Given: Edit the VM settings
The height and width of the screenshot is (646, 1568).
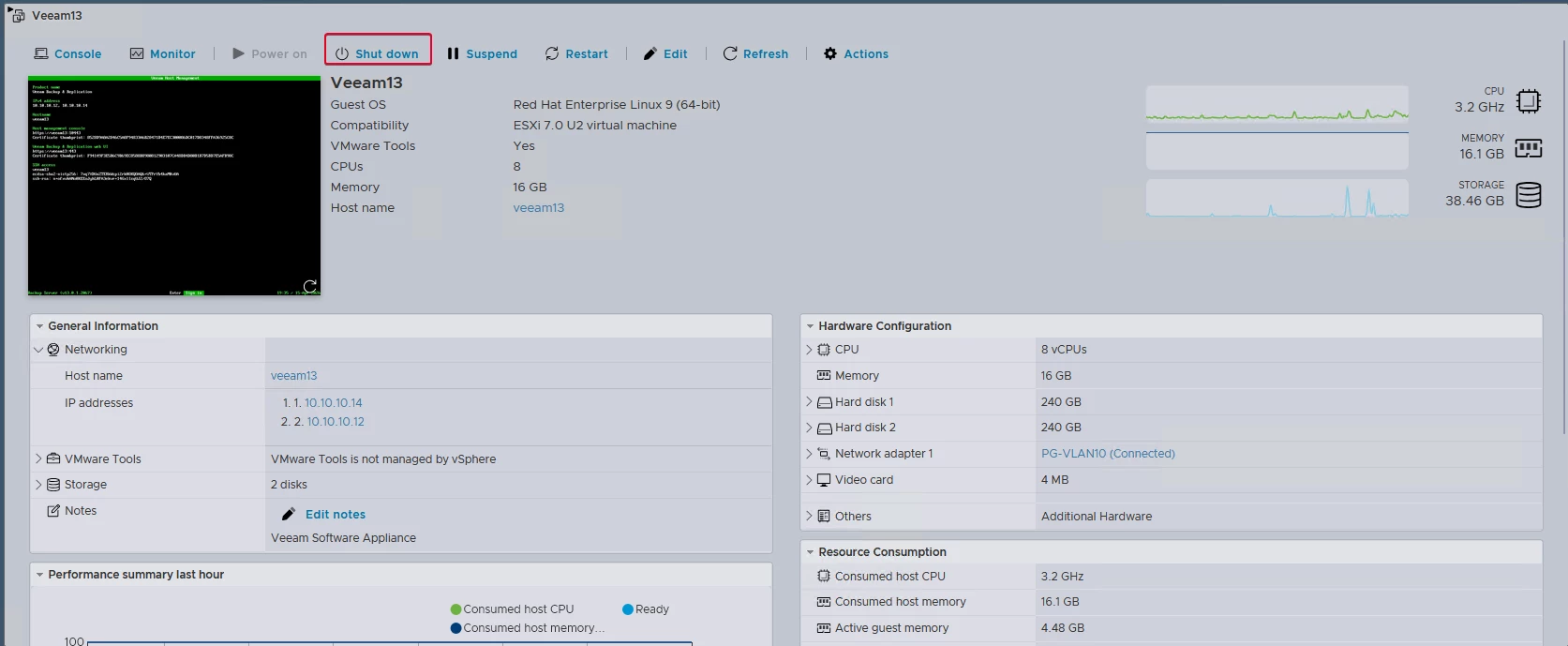Looking at the screenshot, I should [665, 53].
